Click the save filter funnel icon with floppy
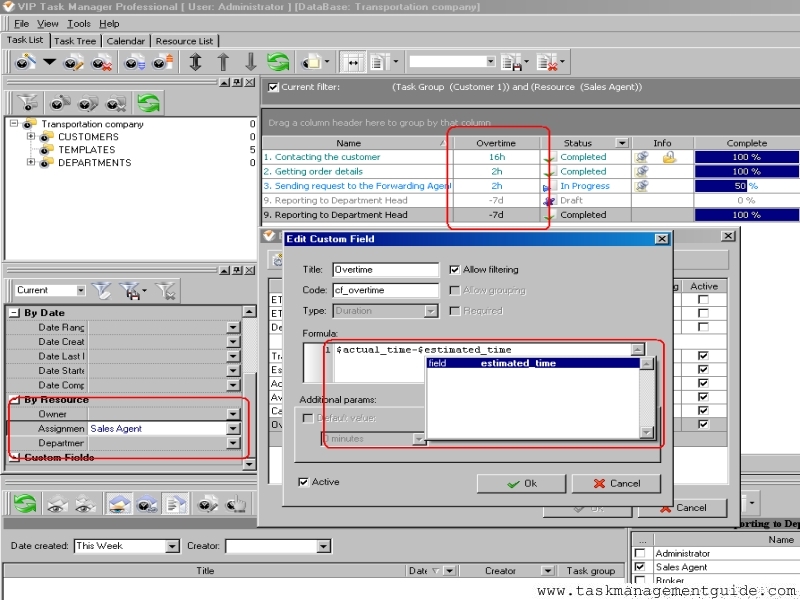Screen dimensions: 800x600 131,291
